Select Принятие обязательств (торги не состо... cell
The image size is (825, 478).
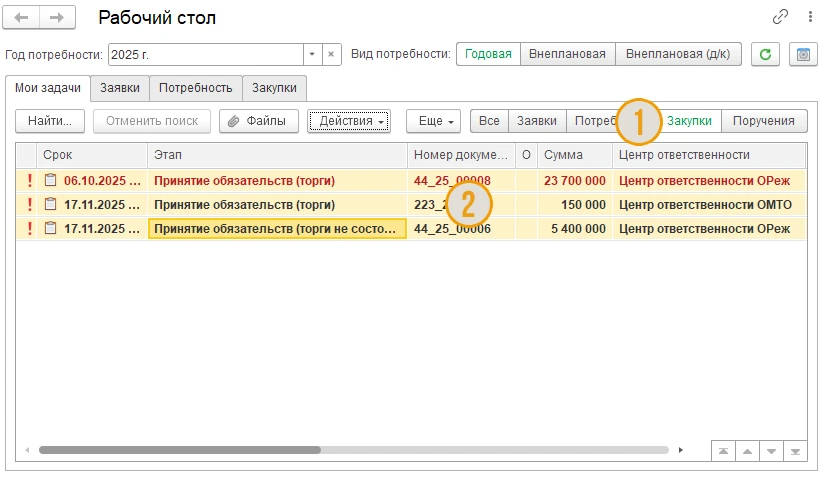(277, 229)
